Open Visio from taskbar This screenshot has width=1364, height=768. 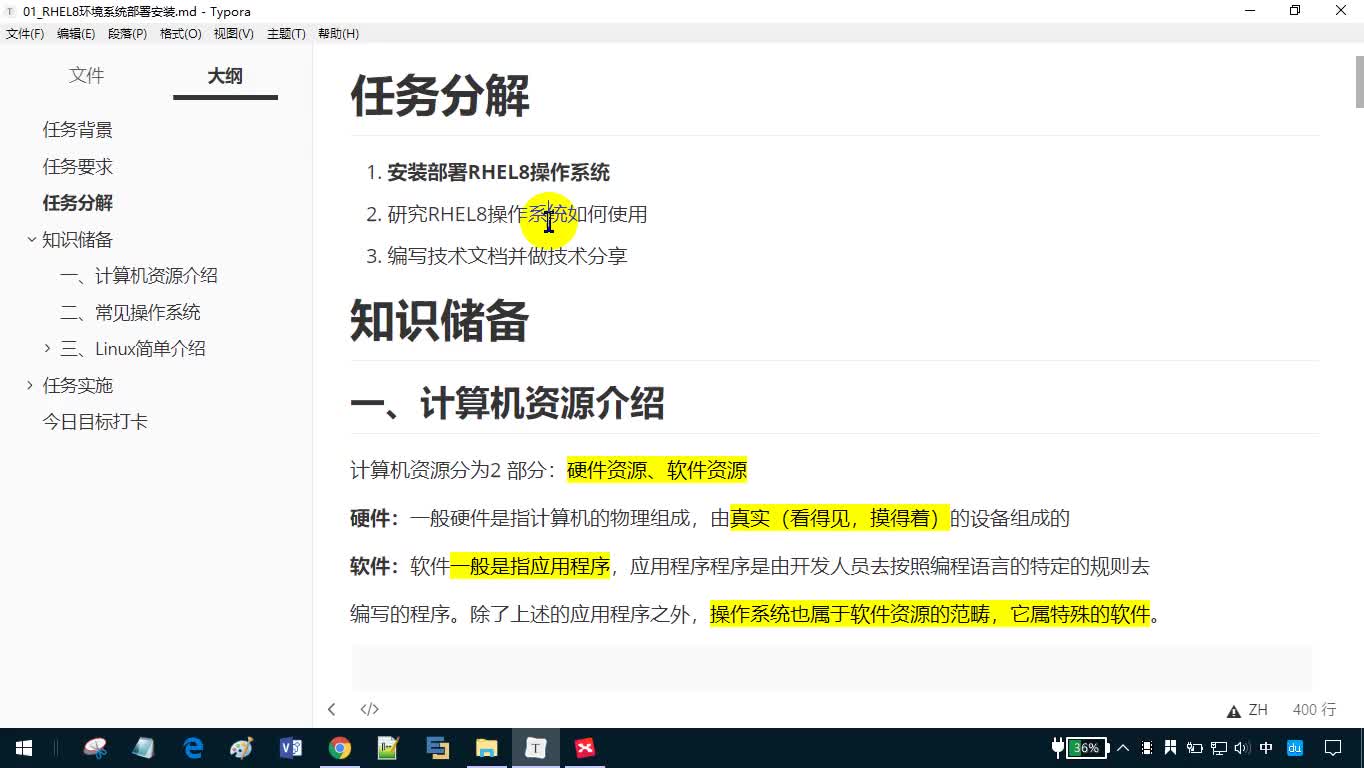(291, 747)
